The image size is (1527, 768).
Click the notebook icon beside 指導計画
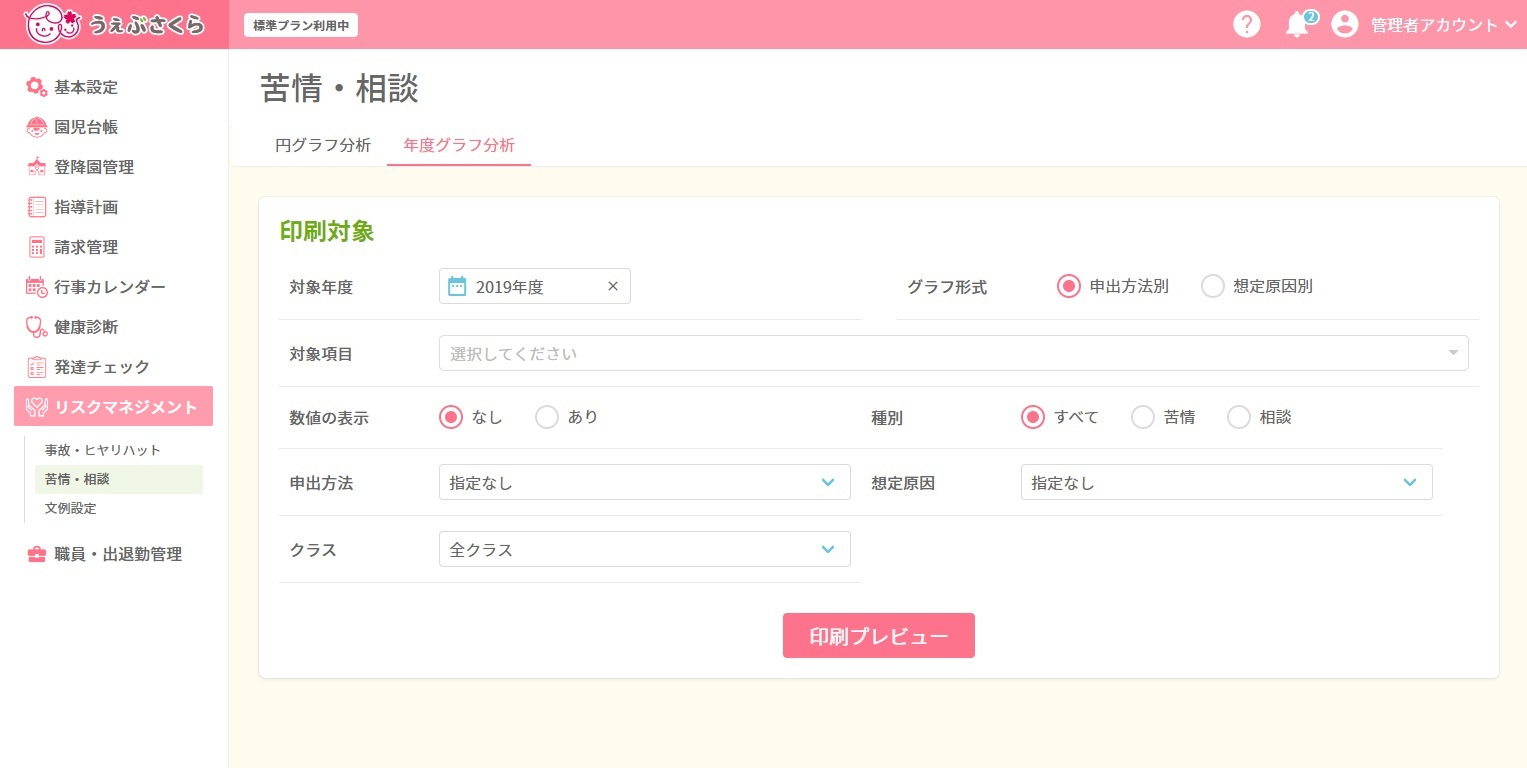pyautogui.click(x=36, y=207)
